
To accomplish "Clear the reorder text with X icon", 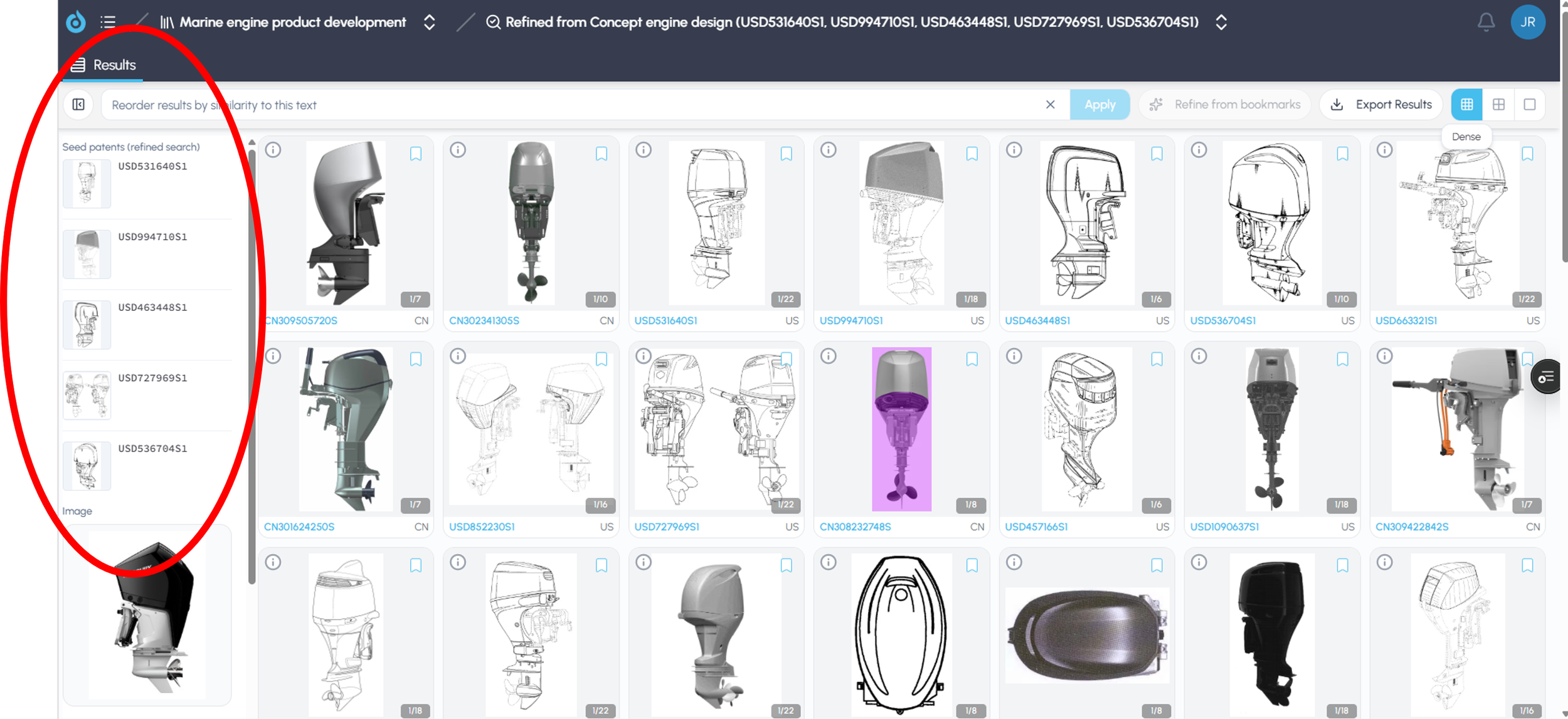I will click(1050, 105).
